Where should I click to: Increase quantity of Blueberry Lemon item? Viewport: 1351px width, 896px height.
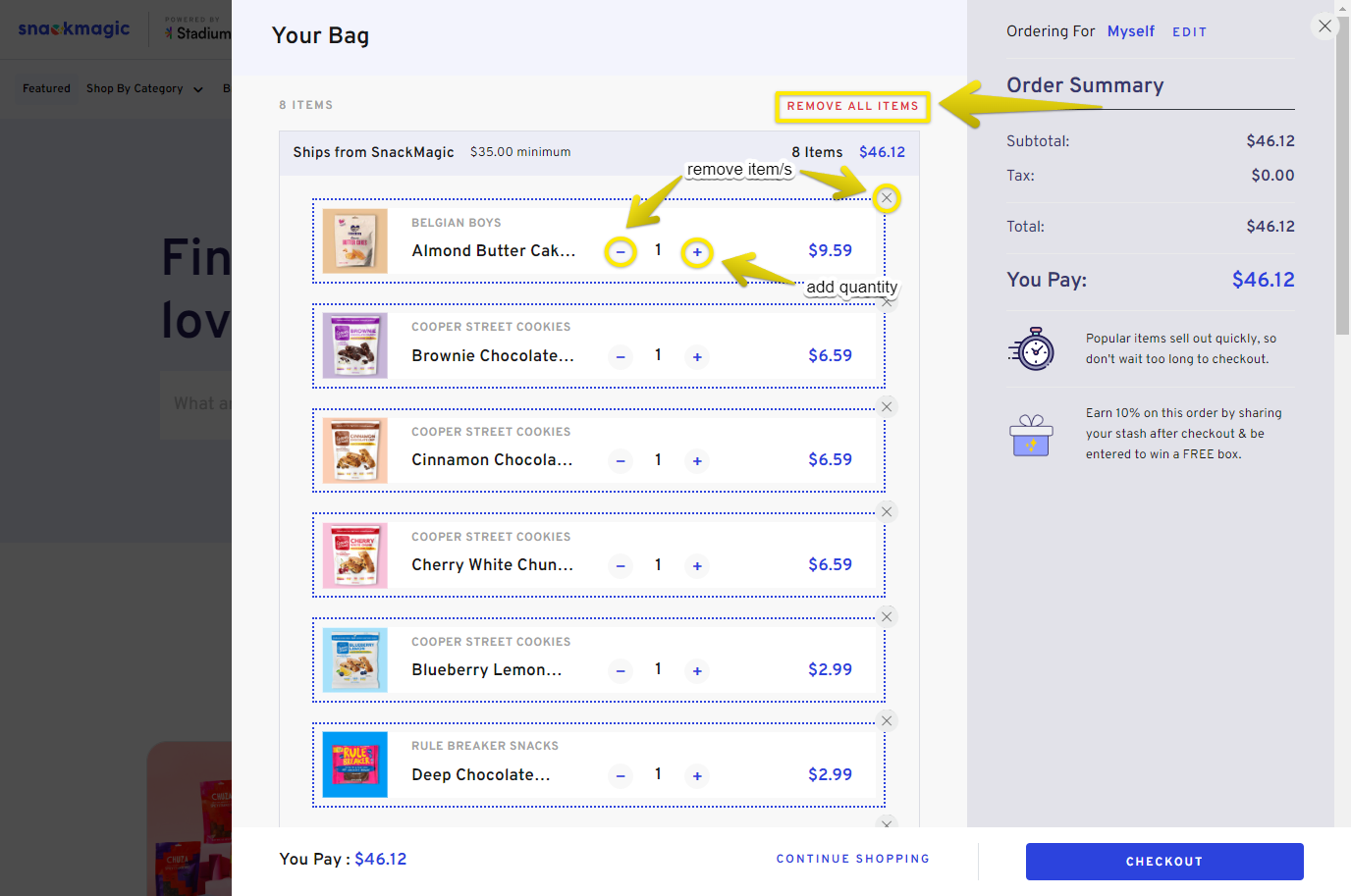pyautogui.click(x=697, y=671)
